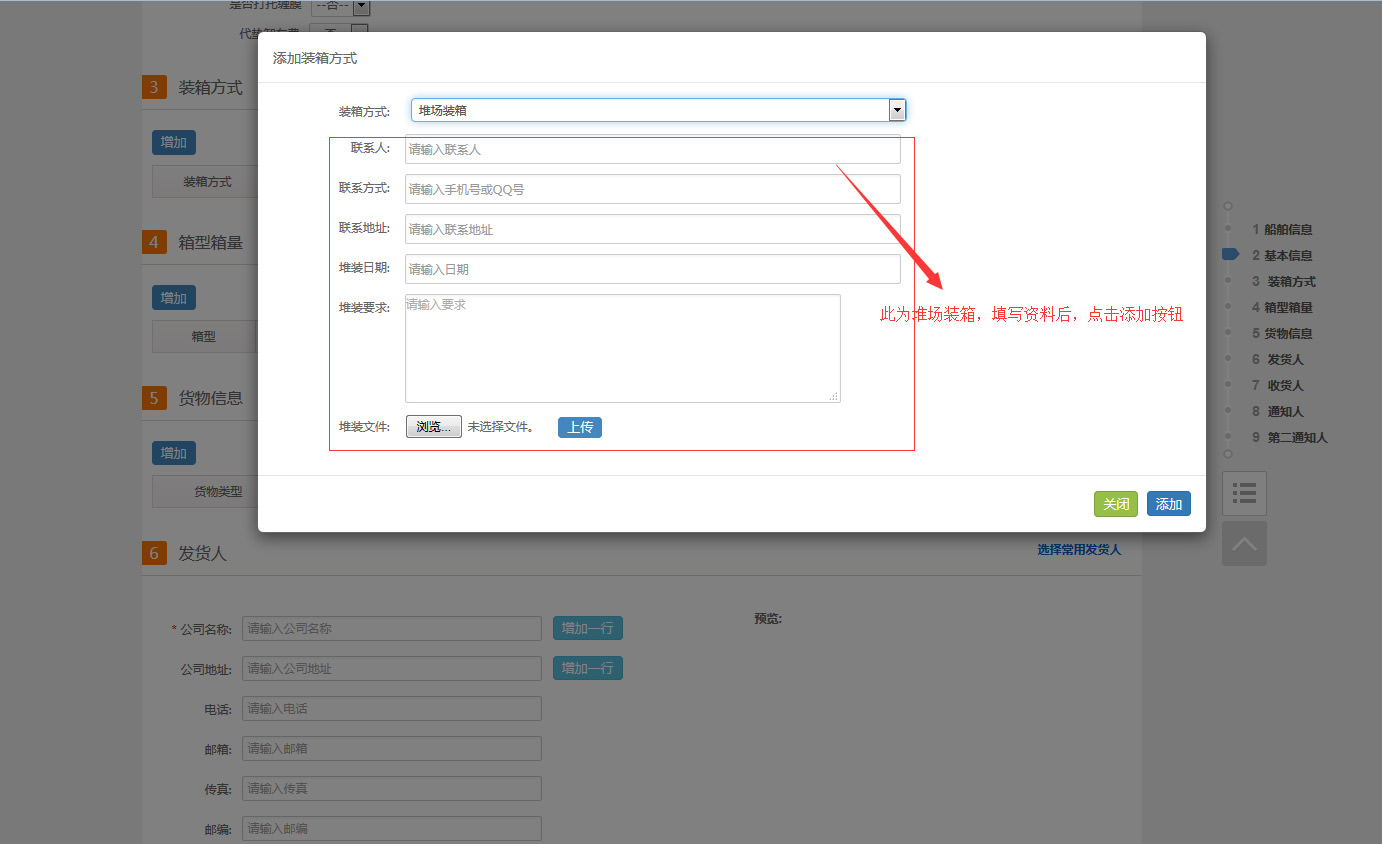Screen dimensions: 1382x844
Task: Open 选择常用发货人 link
Action: point(1078,550)
